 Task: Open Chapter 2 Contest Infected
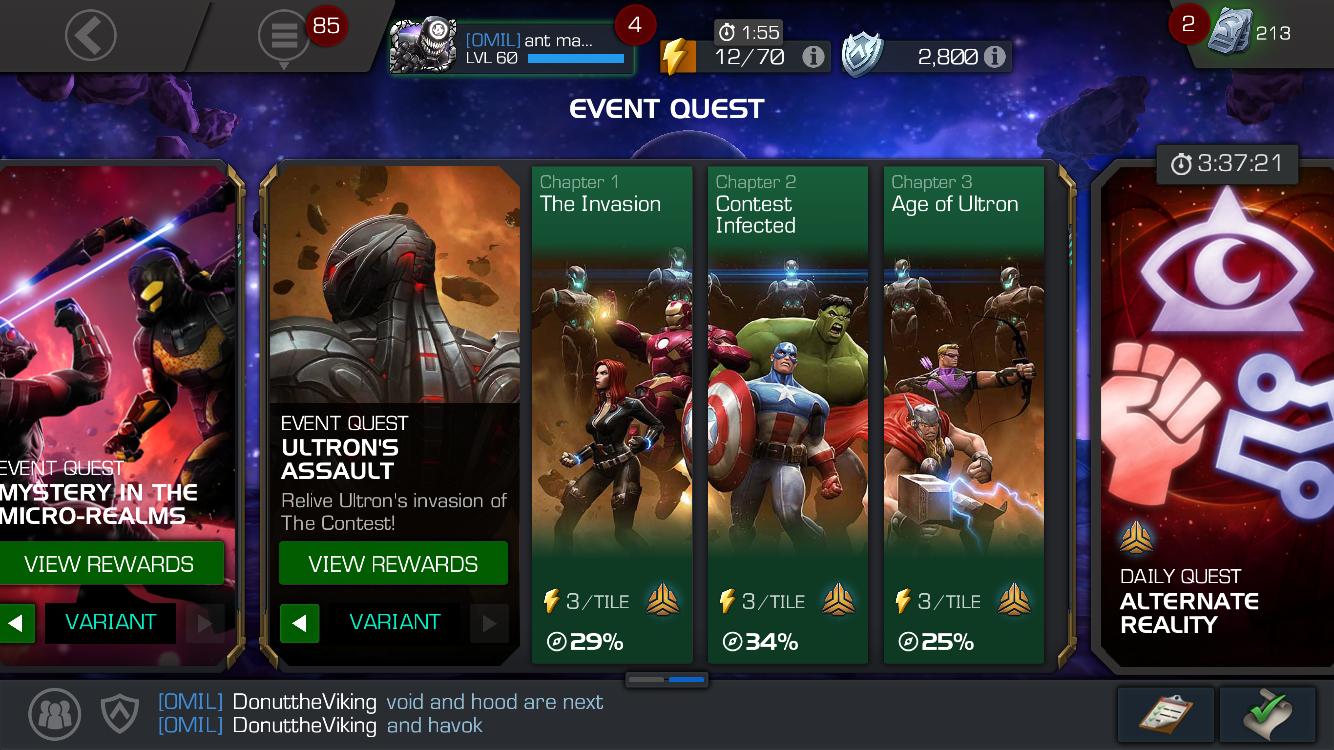788,415
